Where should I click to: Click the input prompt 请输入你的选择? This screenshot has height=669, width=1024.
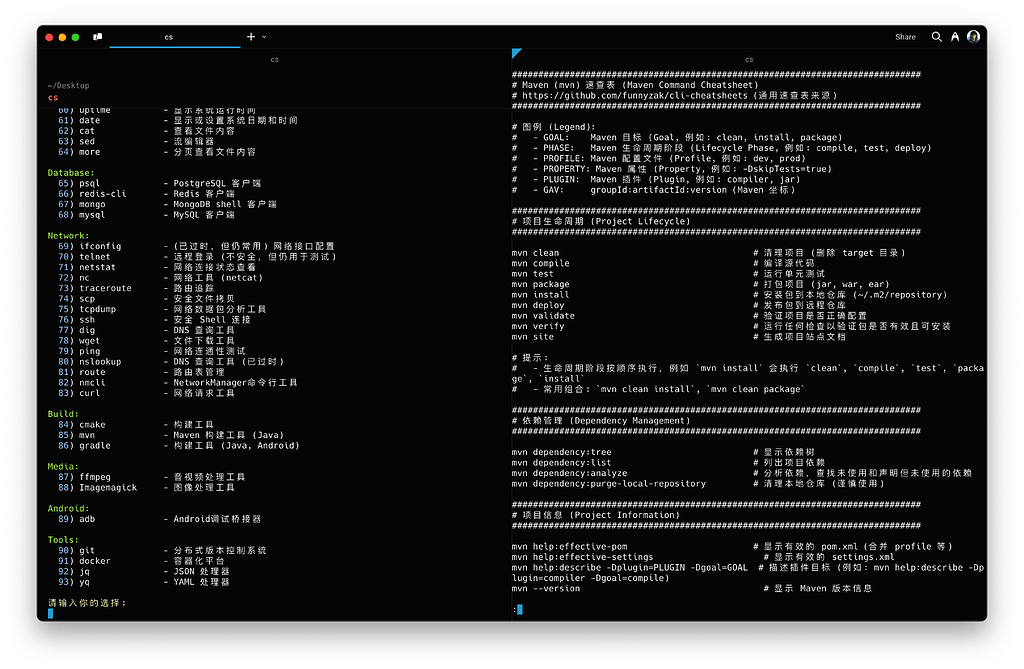[87, 603]
